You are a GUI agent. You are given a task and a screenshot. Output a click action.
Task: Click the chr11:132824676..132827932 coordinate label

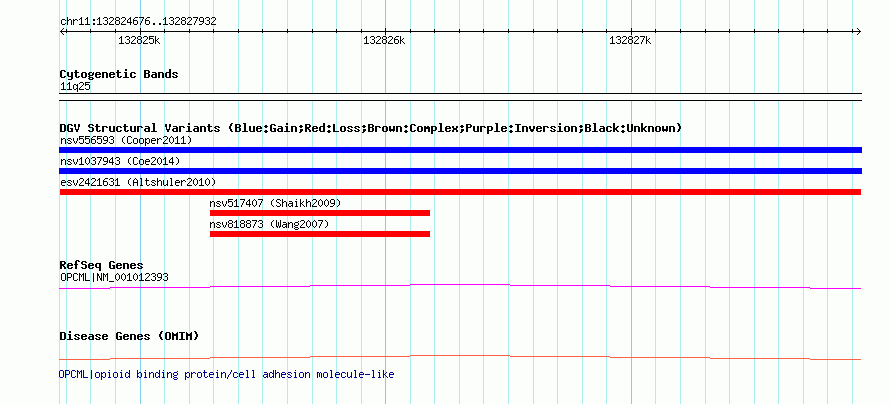click(138, 22)
